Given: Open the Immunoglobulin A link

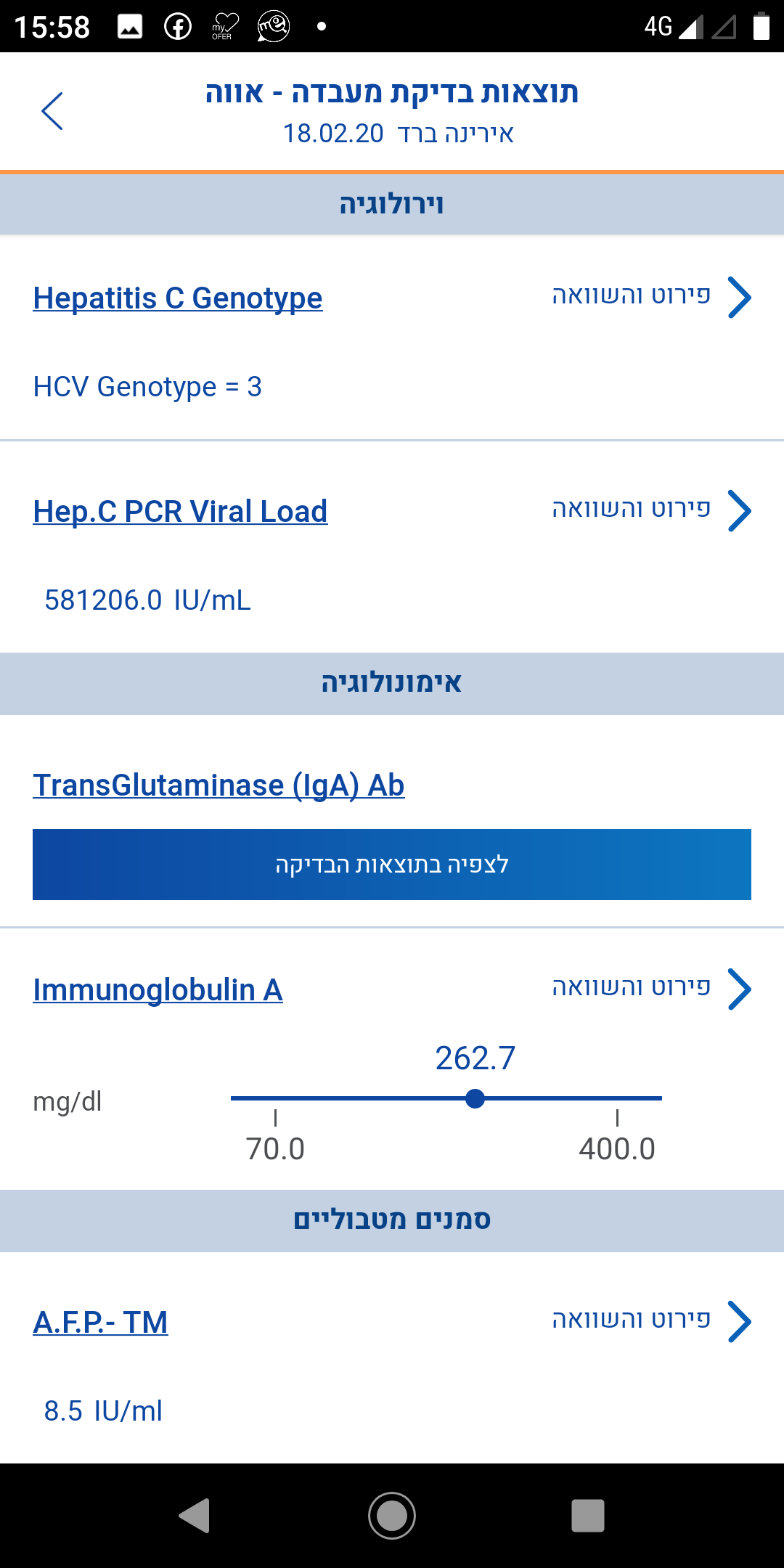Looking at the screenshot, I should (x=158, y=990).
